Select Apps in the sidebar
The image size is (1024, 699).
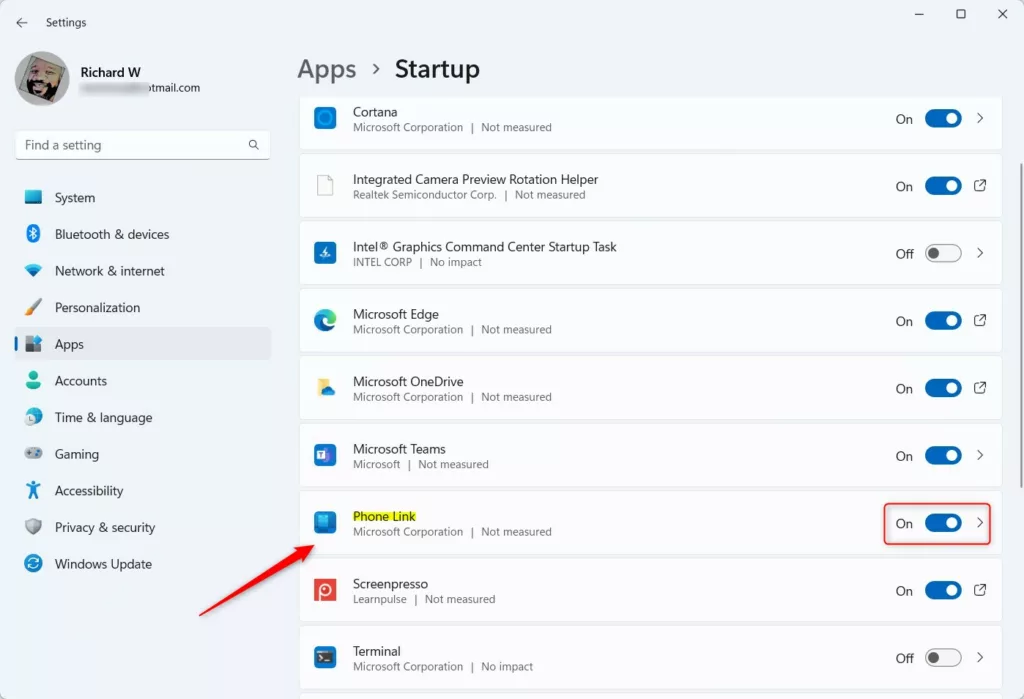pos(142,344)
